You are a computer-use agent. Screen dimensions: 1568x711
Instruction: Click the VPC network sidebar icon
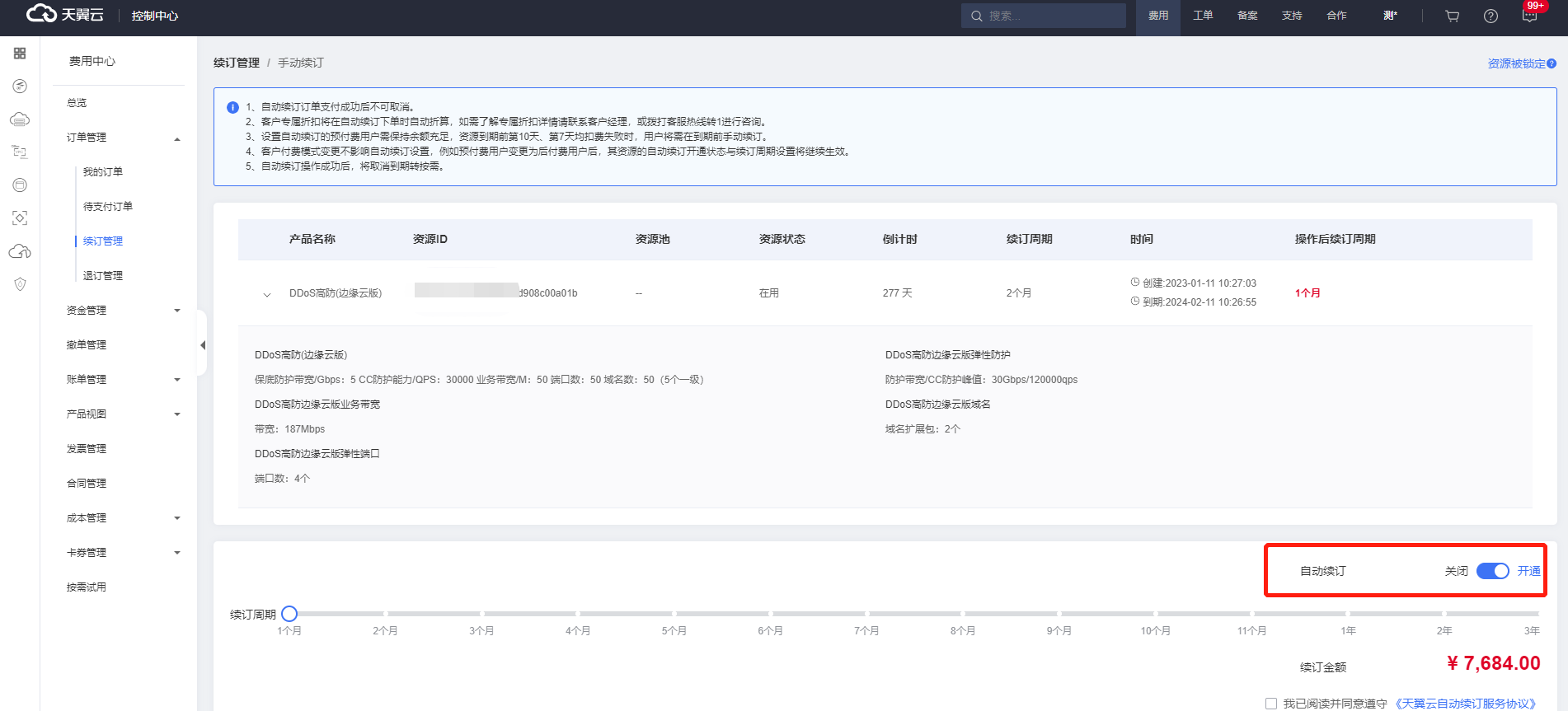point(20,152)
